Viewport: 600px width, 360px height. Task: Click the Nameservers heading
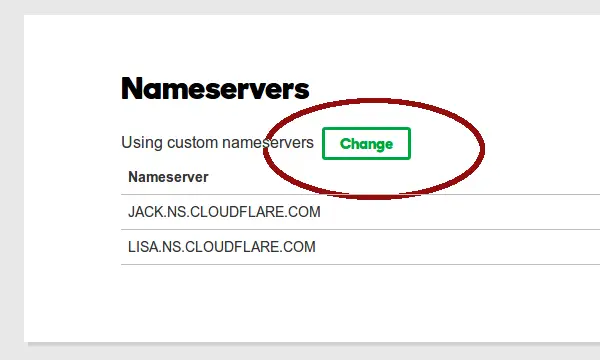pos(215,89)
